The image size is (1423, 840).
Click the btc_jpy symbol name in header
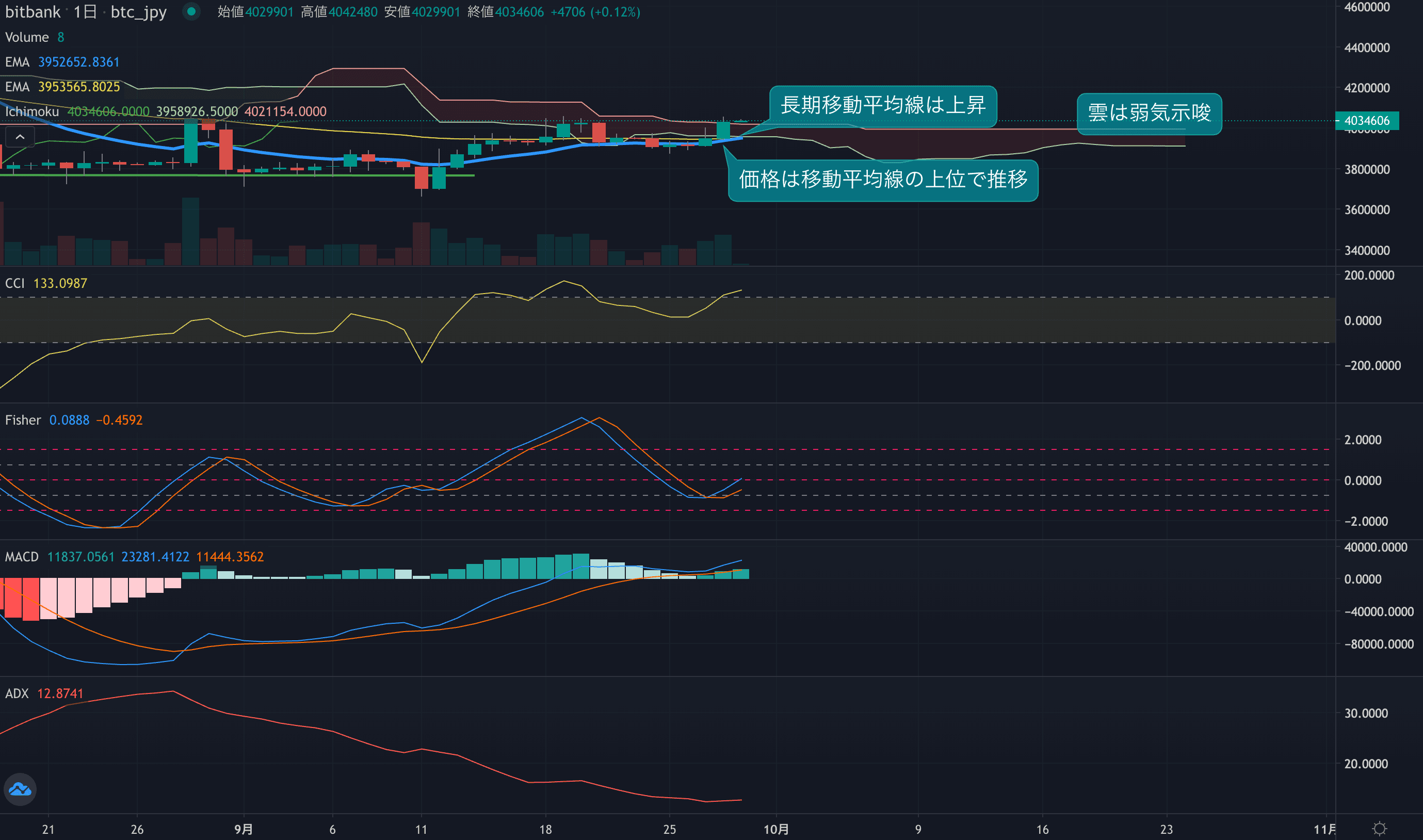click(x=138, y=12)
